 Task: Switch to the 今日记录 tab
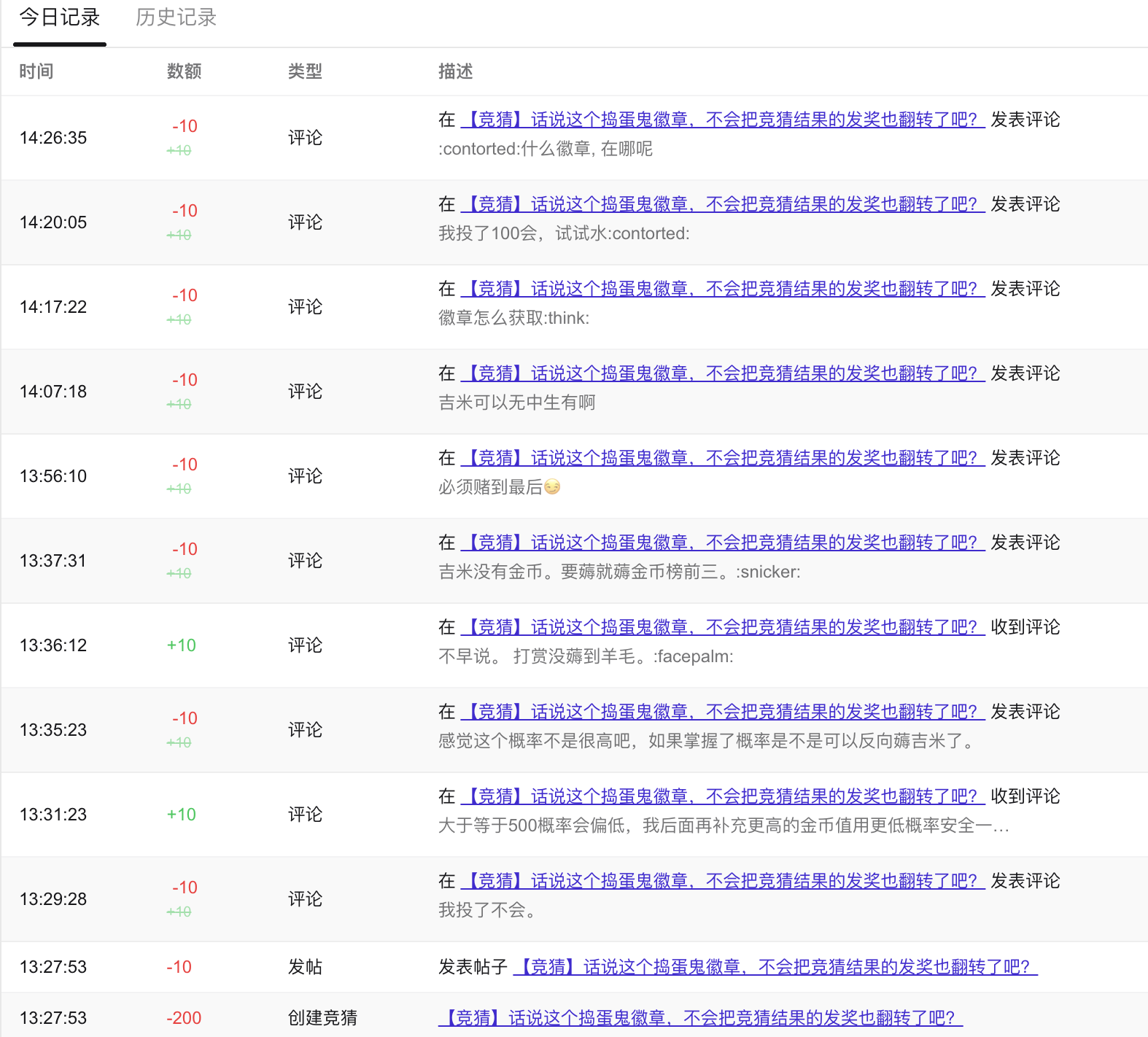click(60, 18)
